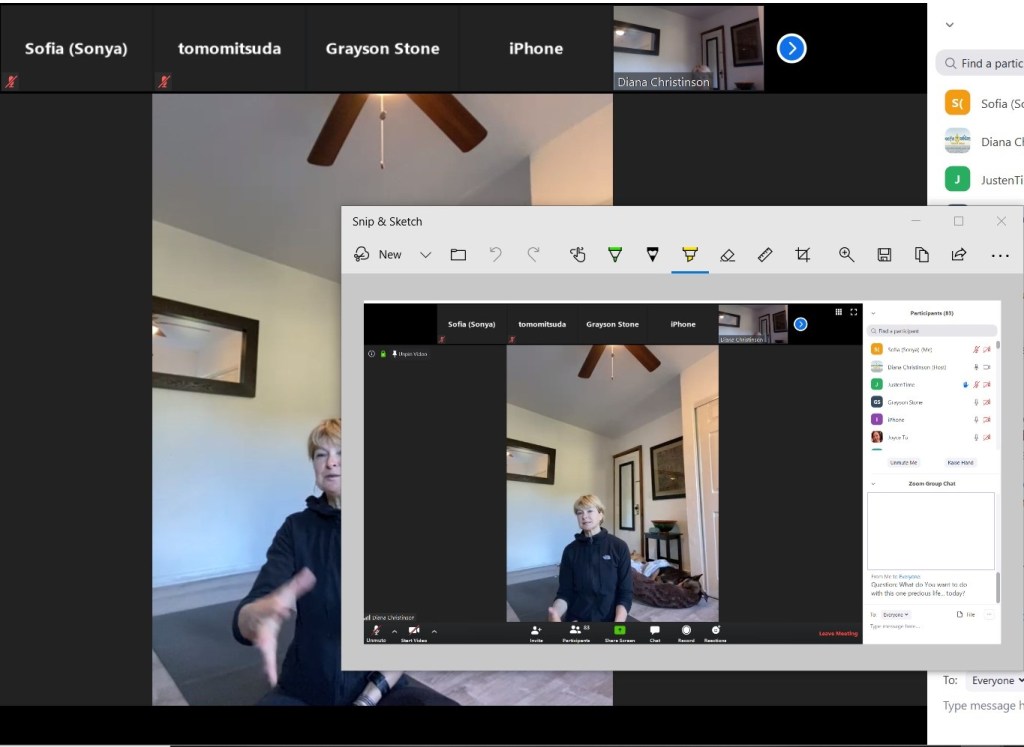The image size is (1024, 747).
Task: Toggle the Touch Writing tool
Action: pos(577,255)
